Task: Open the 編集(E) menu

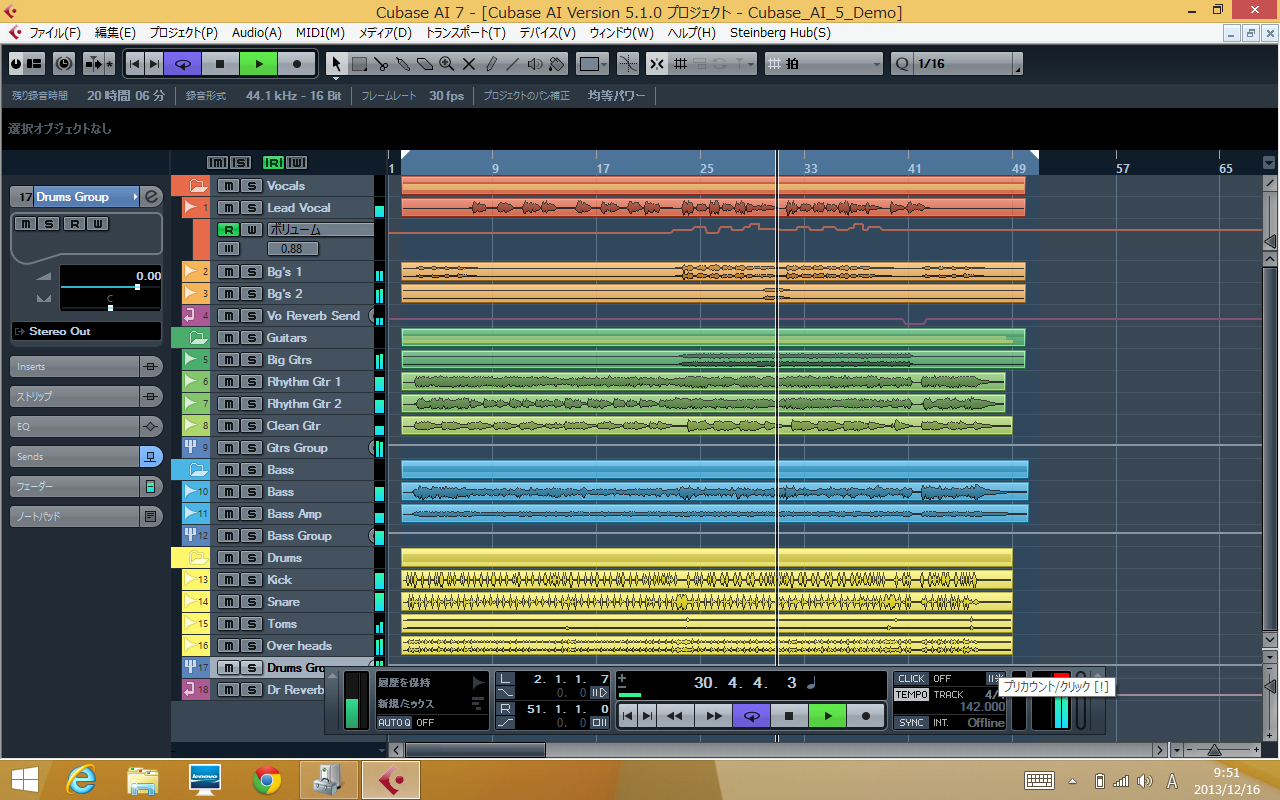Action: click(115, 32)
